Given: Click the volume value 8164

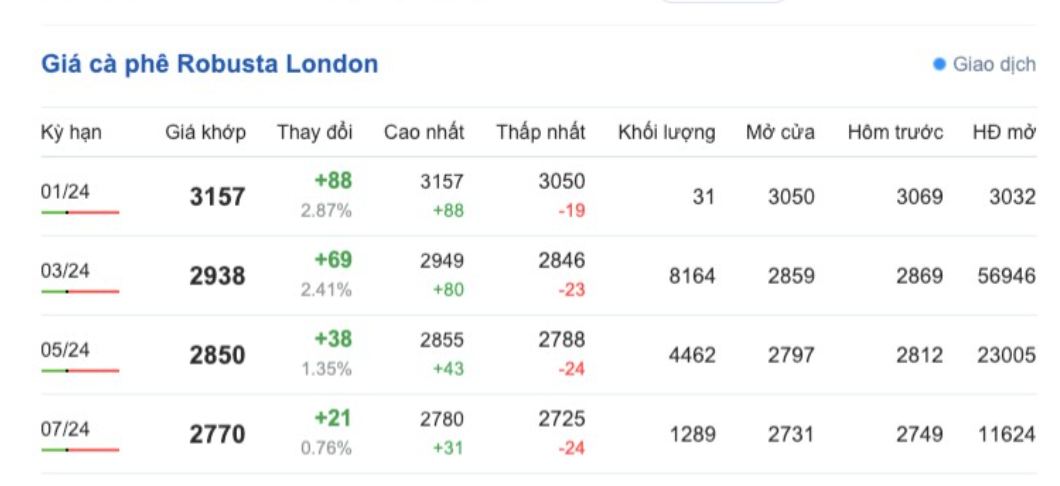Looking at the screenshot, I should pos(692,276).
